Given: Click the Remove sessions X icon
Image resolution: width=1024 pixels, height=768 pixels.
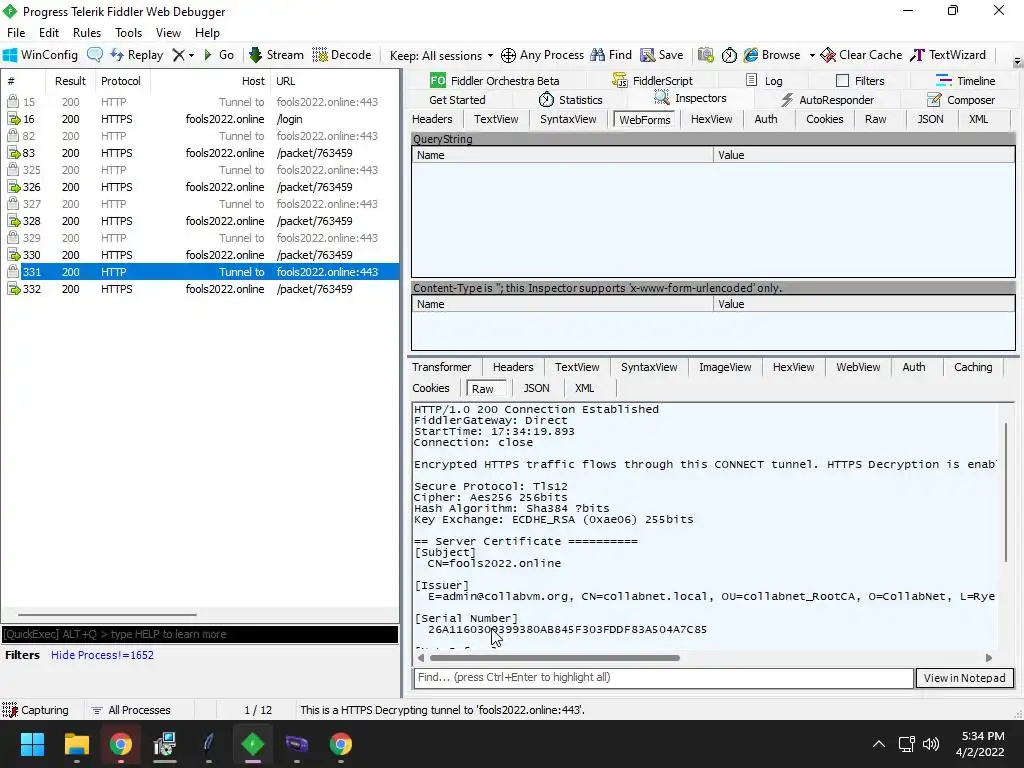Looking at the screenshot, I should (x=178, y=55).
